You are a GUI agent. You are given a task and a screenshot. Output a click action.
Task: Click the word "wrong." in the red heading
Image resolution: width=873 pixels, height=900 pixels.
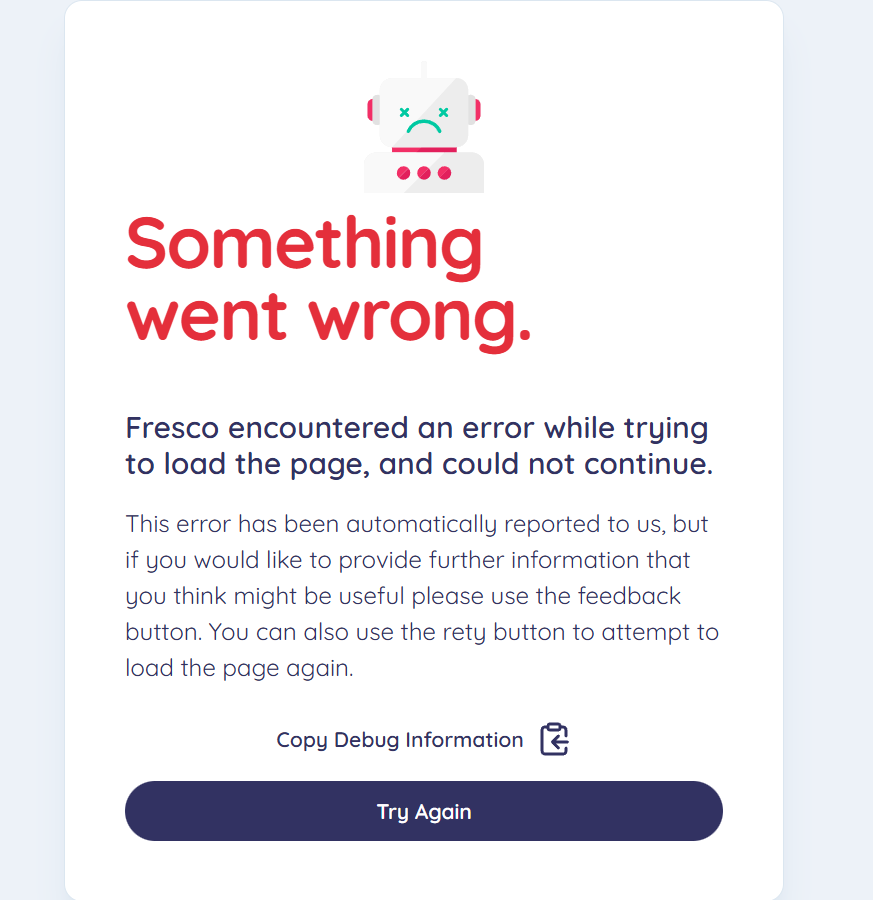[420, 317]
